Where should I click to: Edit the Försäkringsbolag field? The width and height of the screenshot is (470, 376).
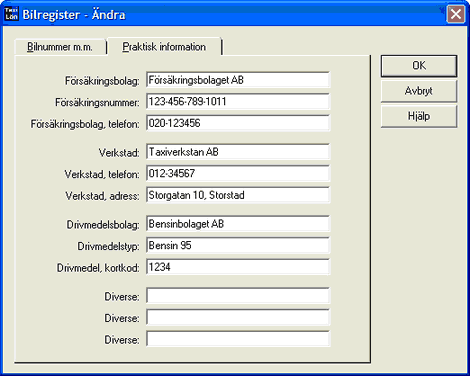[x=238, y=80]
